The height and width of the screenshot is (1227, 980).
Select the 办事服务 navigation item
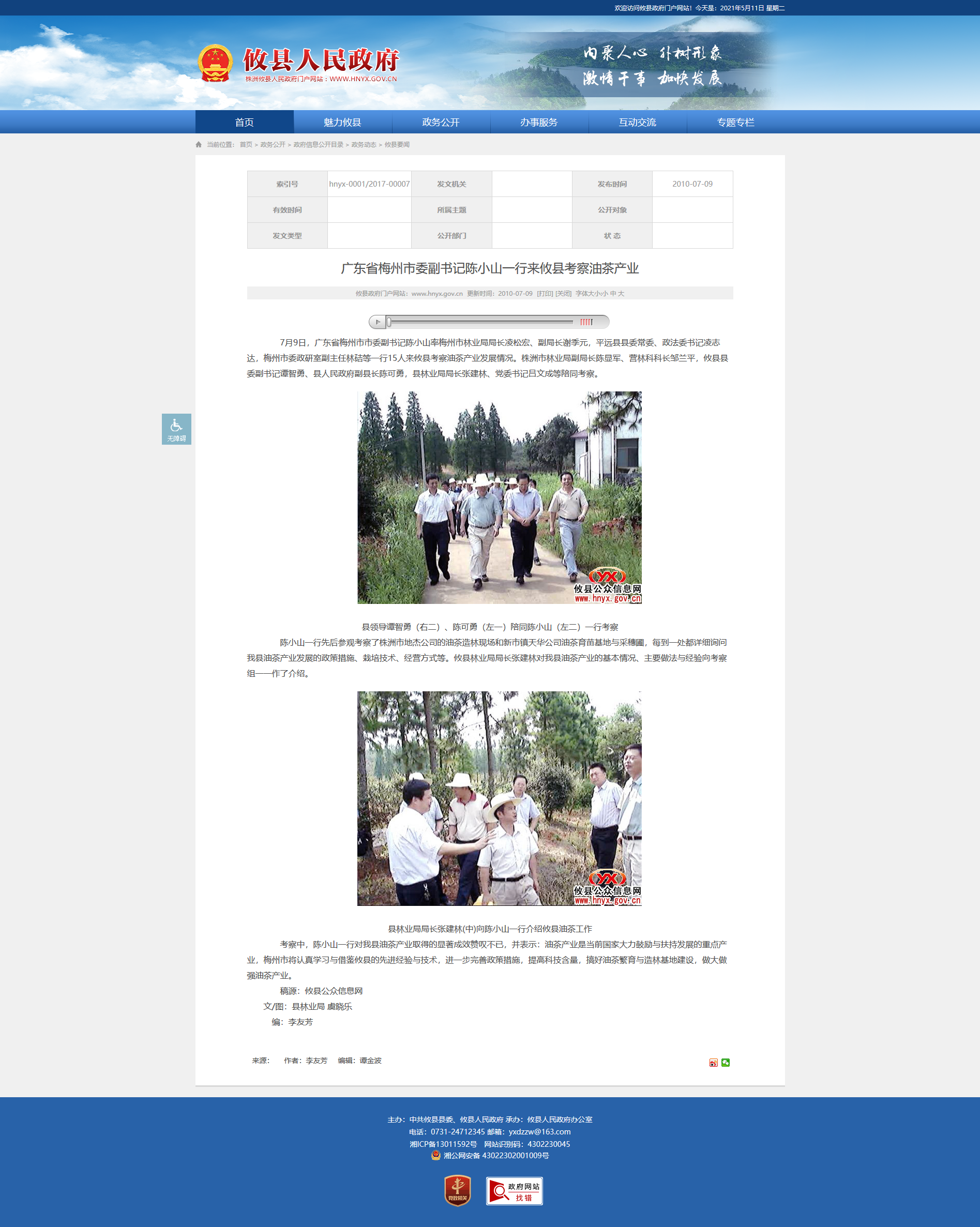click(538, 123)
